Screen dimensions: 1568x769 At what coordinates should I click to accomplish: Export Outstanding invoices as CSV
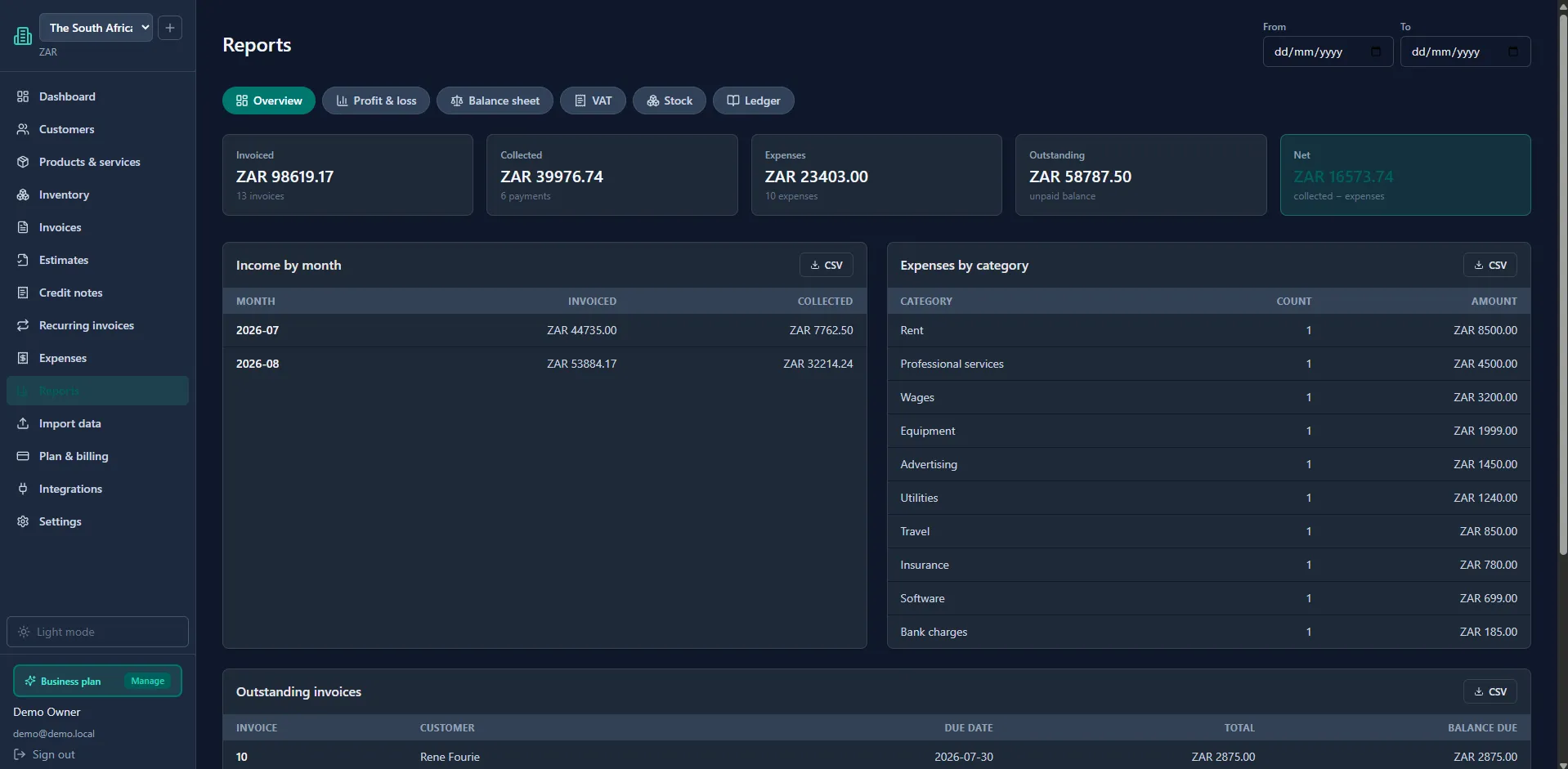1490,691
